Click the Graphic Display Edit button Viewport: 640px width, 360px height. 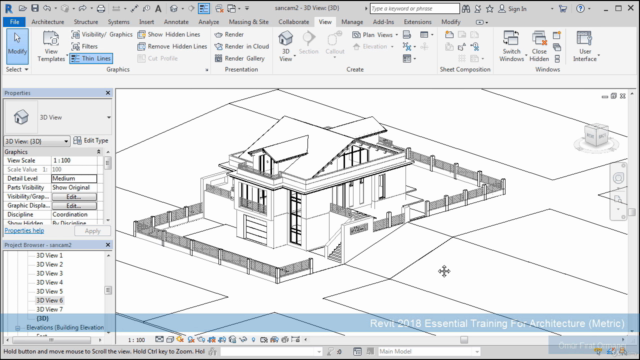(74, 206)
